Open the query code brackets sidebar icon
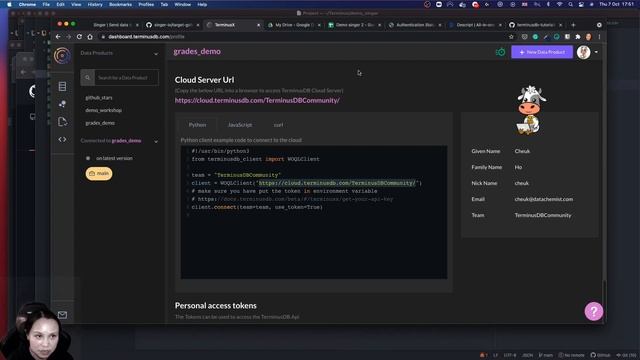 pos(62,140)
